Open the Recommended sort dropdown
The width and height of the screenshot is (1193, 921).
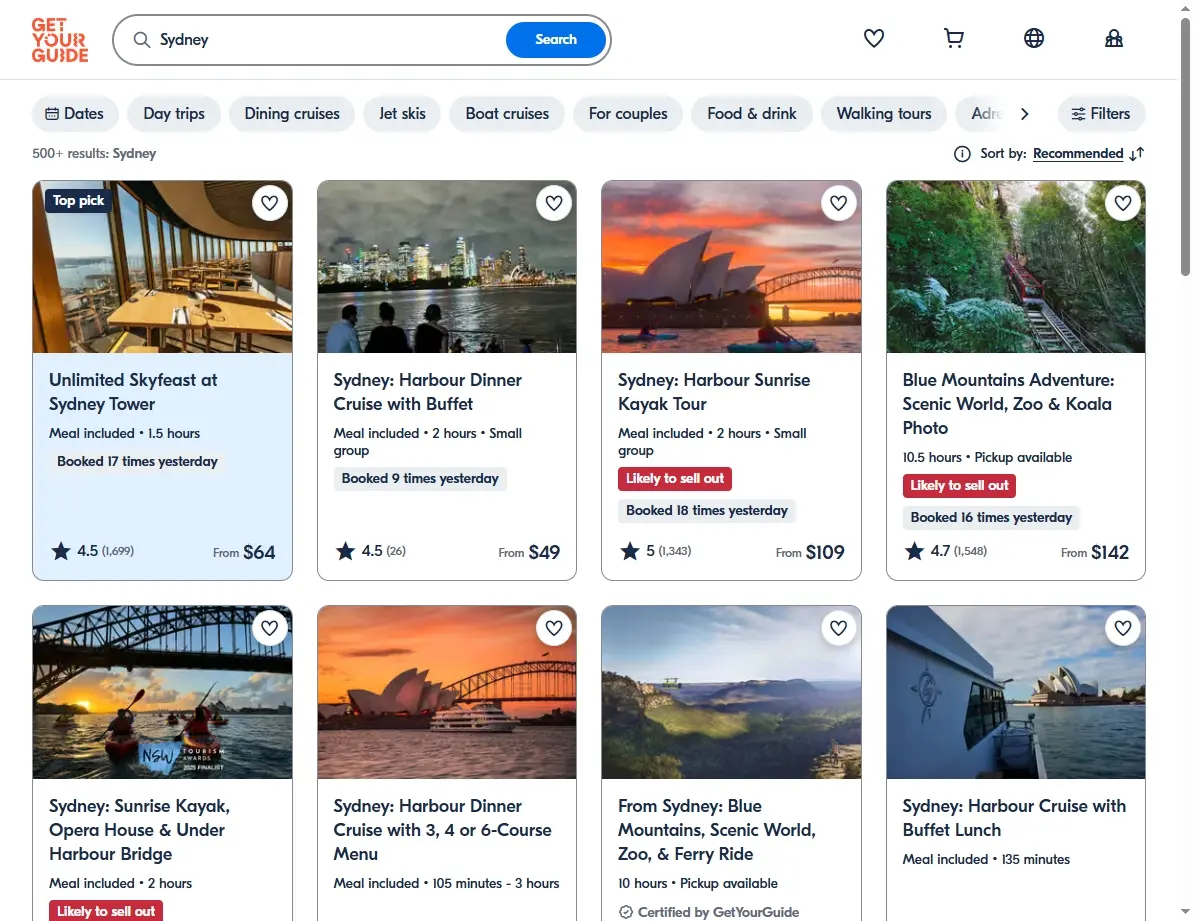pos(1077,154)
